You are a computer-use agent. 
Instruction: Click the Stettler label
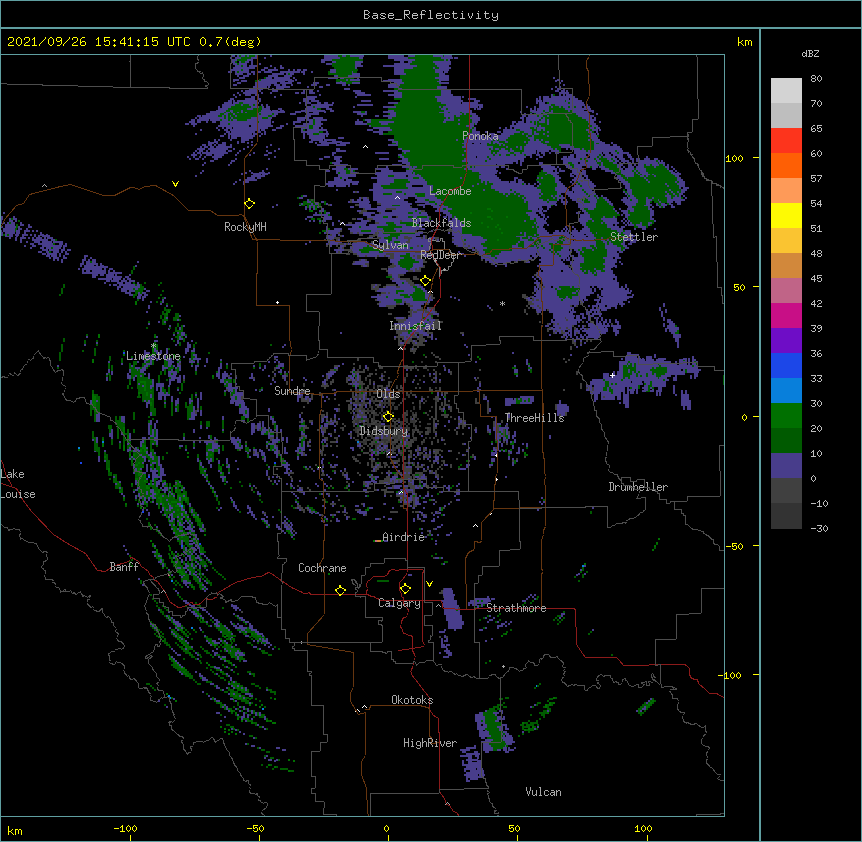click(x=634, y=237)
